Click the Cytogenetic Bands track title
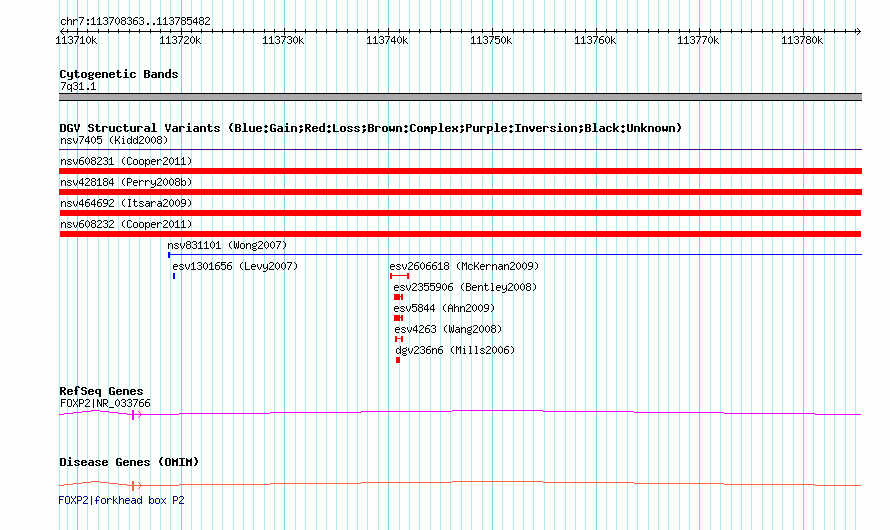Screen dimensions: 890x530 [119, 74]
